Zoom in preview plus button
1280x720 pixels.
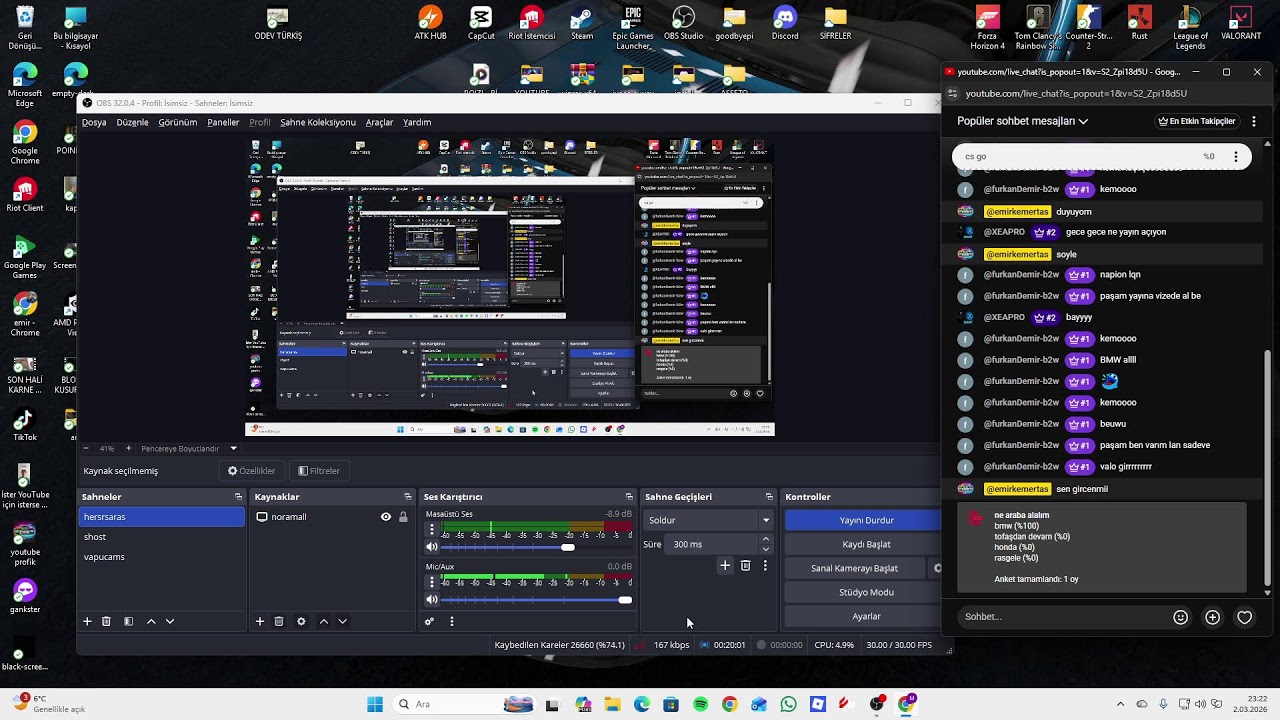pos(127,449)
